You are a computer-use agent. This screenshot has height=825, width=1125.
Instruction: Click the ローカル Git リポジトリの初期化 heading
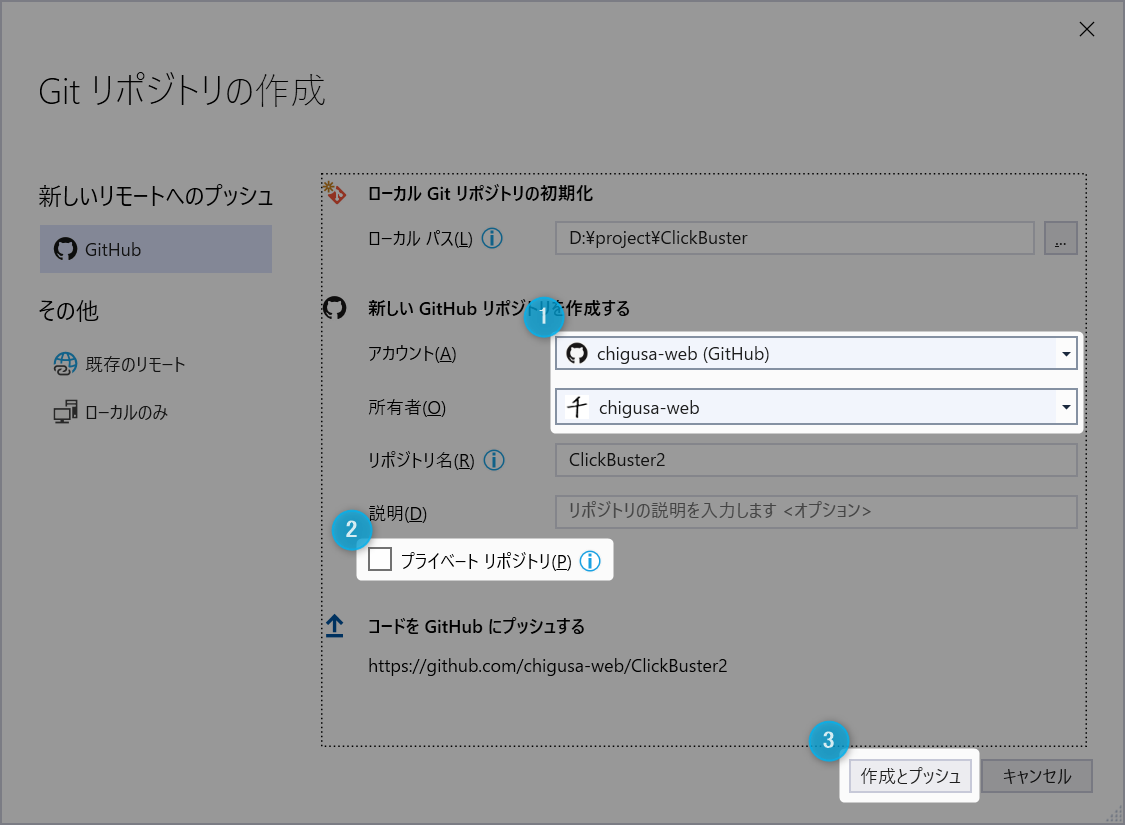click(480, 194)
